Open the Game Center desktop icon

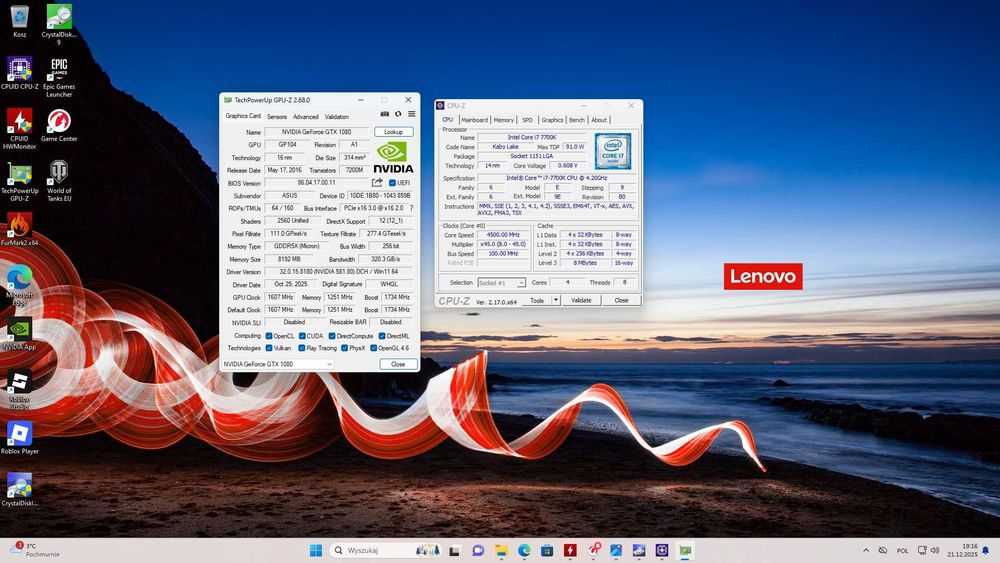tap(59, 125)
